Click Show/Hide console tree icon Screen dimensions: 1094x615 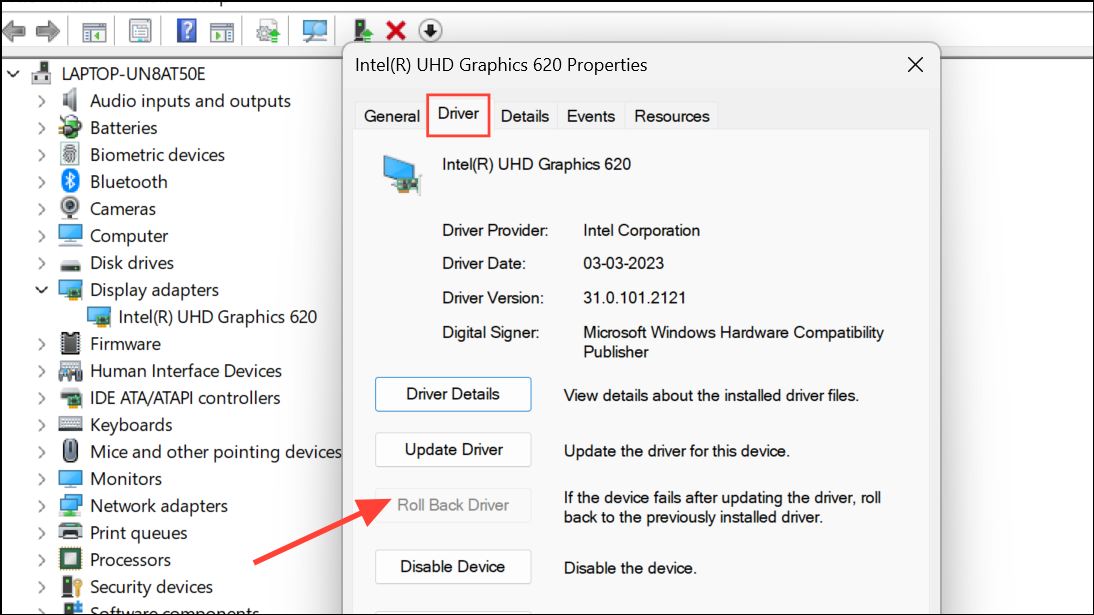pos(94,31)
